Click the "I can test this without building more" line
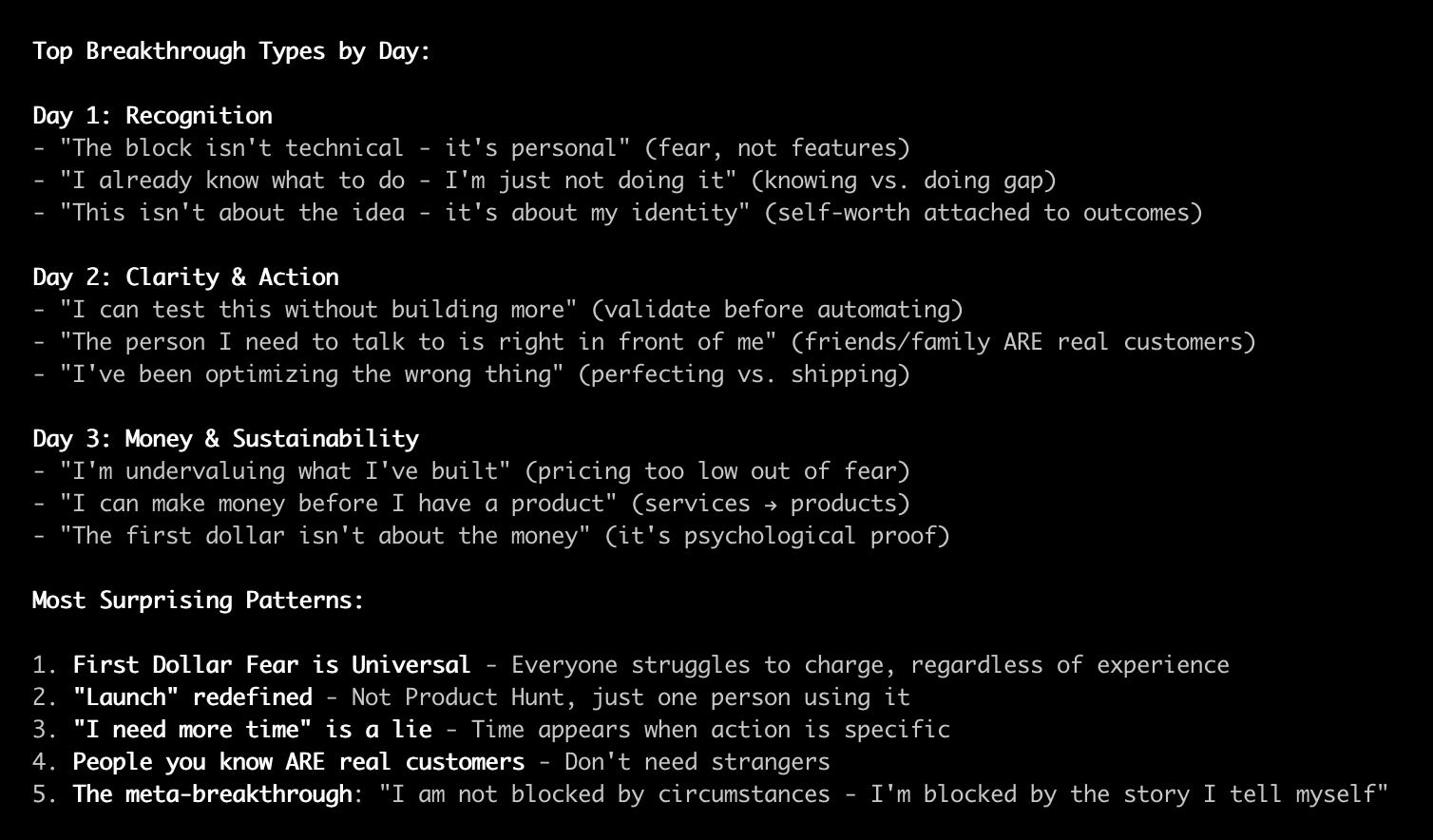The image size is (1433, 840). click(498, 310)
